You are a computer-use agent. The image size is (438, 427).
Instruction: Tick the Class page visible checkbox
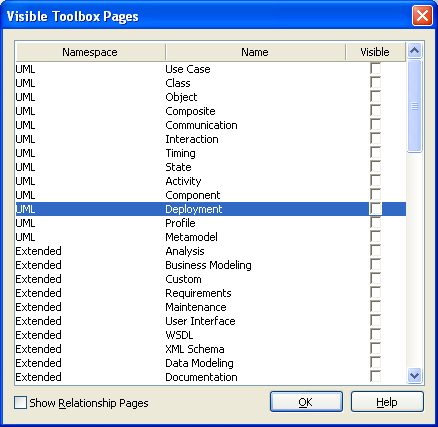[375, 83]
